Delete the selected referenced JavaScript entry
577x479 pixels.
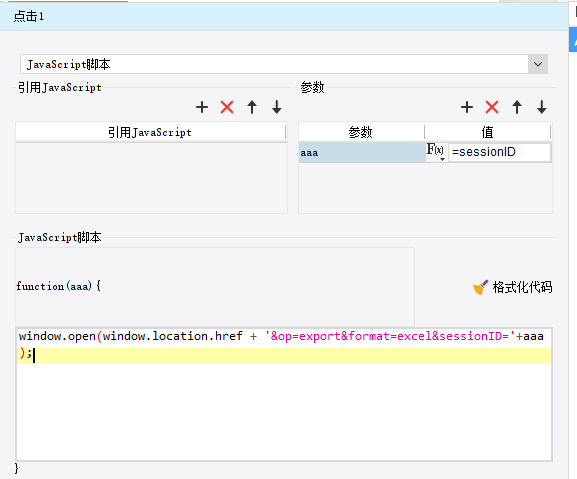pyautogui.click(x=227, y=107)
